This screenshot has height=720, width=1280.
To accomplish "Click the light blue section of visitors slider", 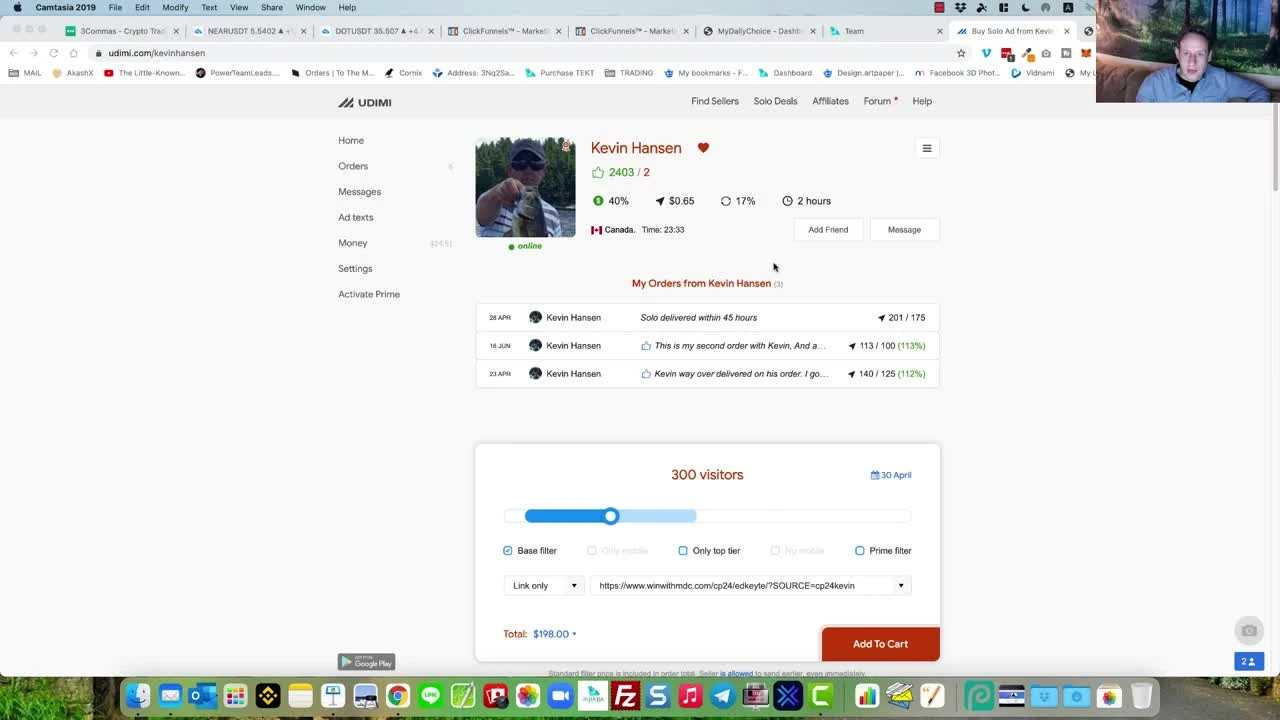I will point(657,516).
